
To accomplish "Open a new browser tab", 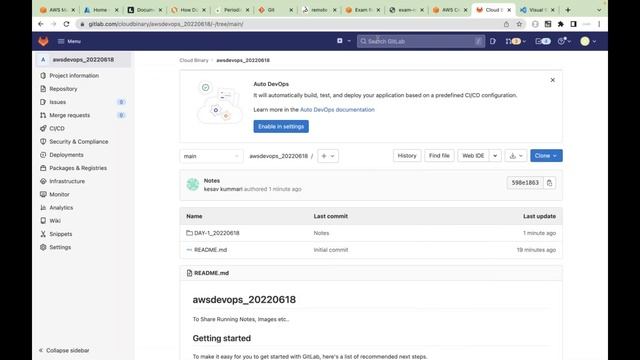I will click(x=568, y=10).
